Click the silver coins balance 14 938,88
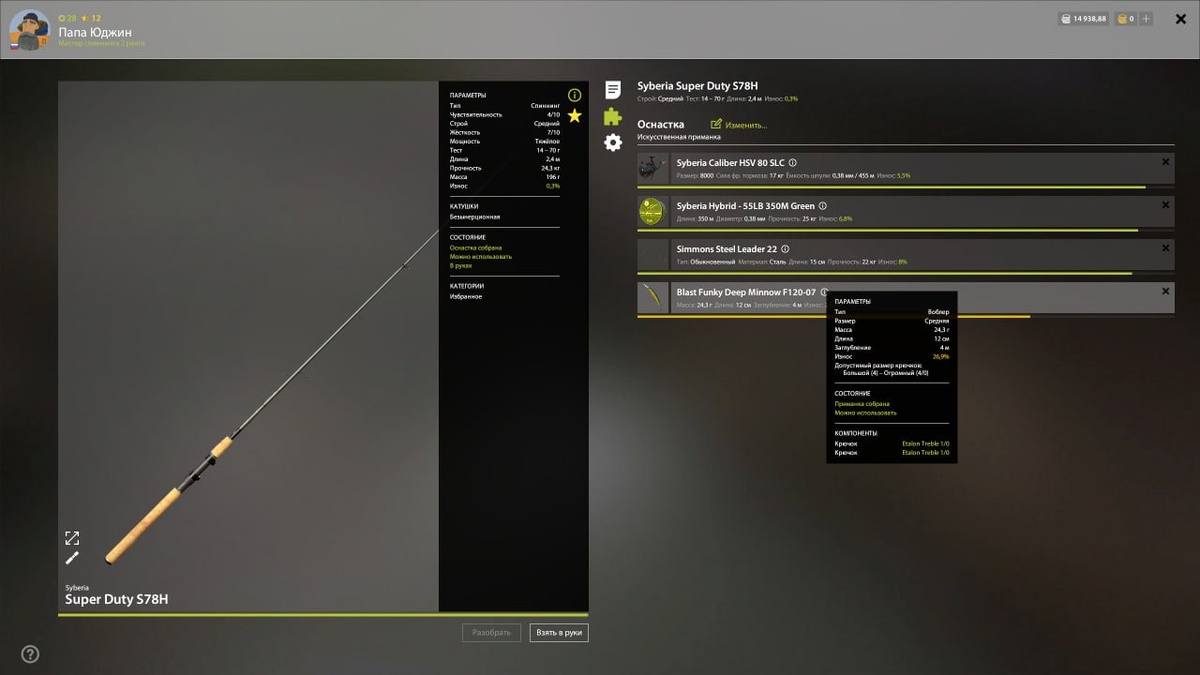This screenshot has width=1200, height=675. (1084, 18)
